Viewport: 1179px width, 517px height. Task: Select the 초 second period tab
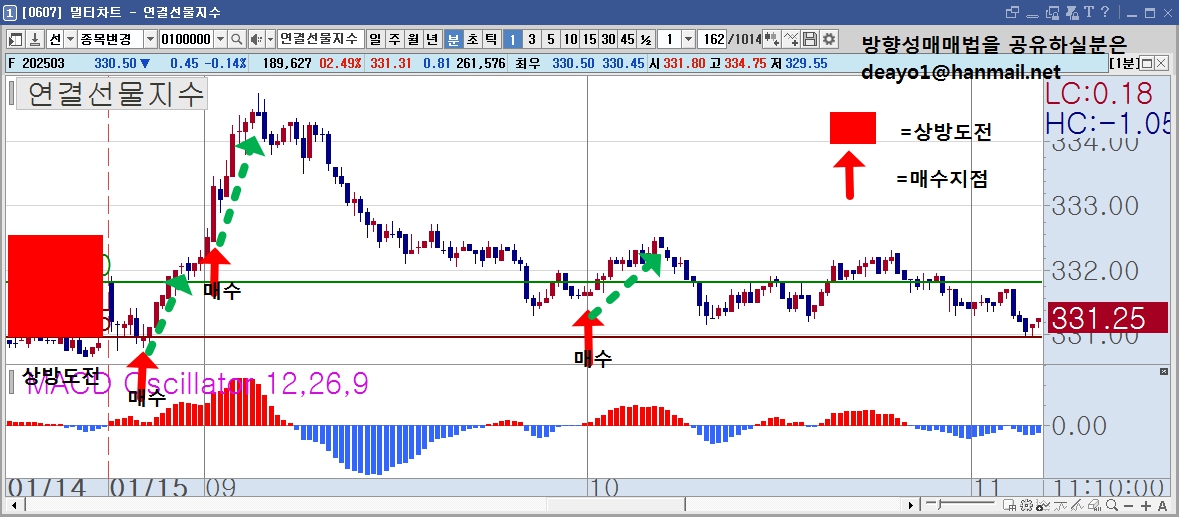click(x=472, y=39)
